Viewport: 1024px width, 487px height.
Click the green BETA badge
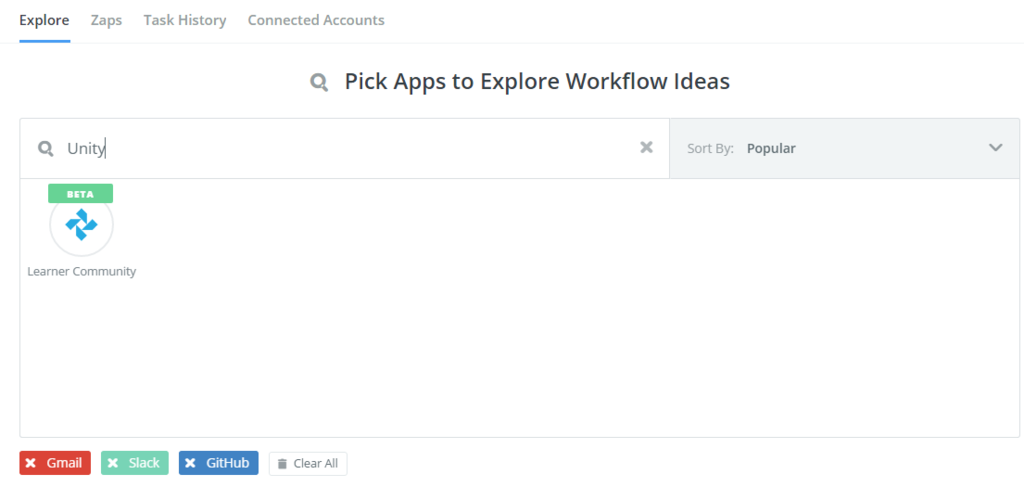pos(80,194)
